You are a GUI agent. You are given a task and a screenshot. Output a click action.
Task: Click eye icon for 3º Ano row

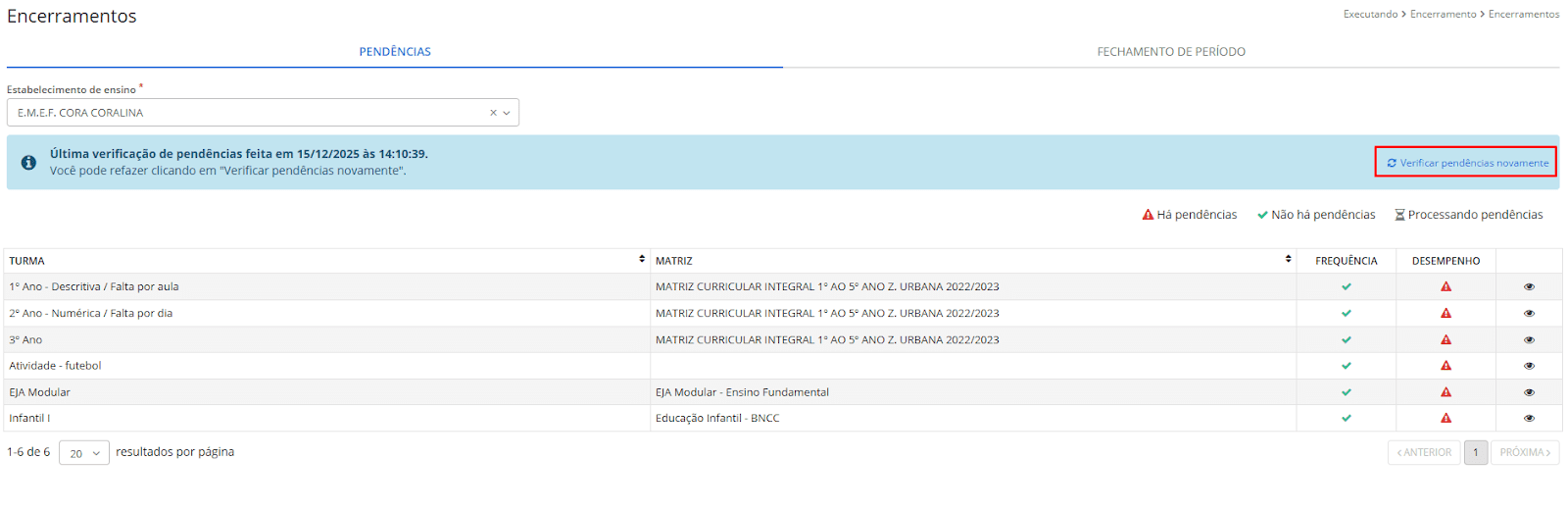1529,340
